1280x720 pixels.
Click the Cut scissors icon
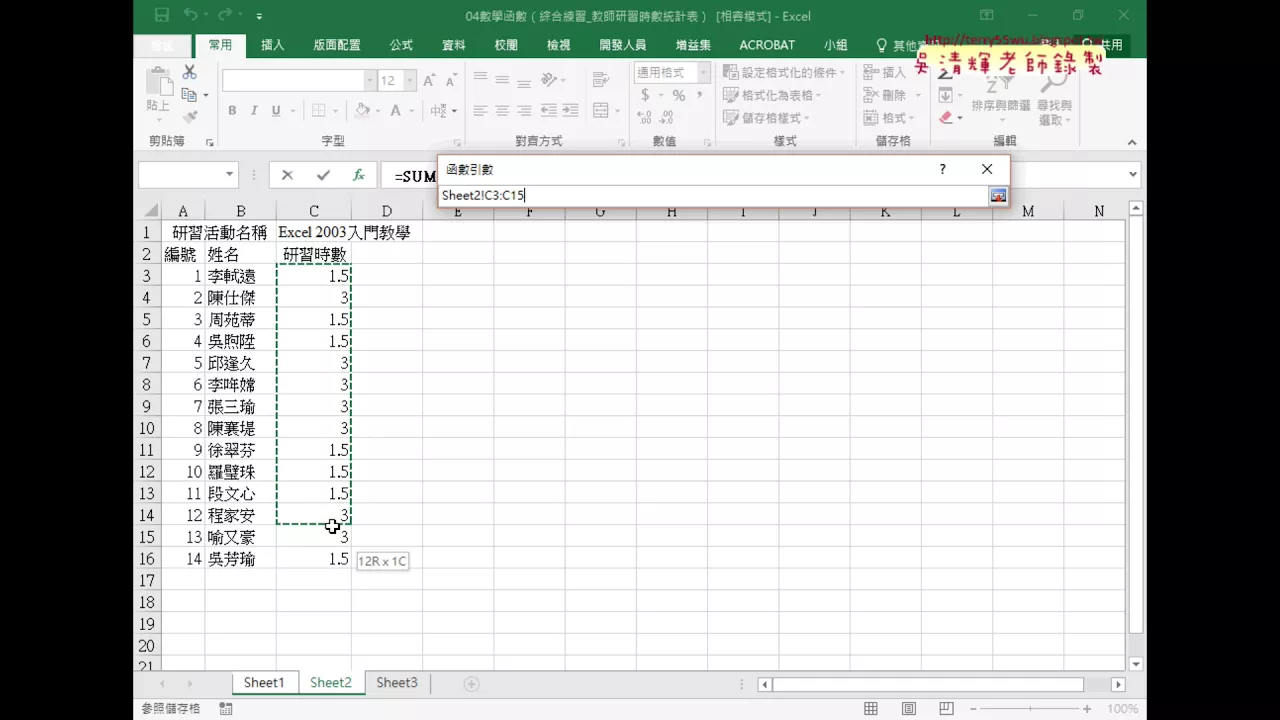[189, 73]
